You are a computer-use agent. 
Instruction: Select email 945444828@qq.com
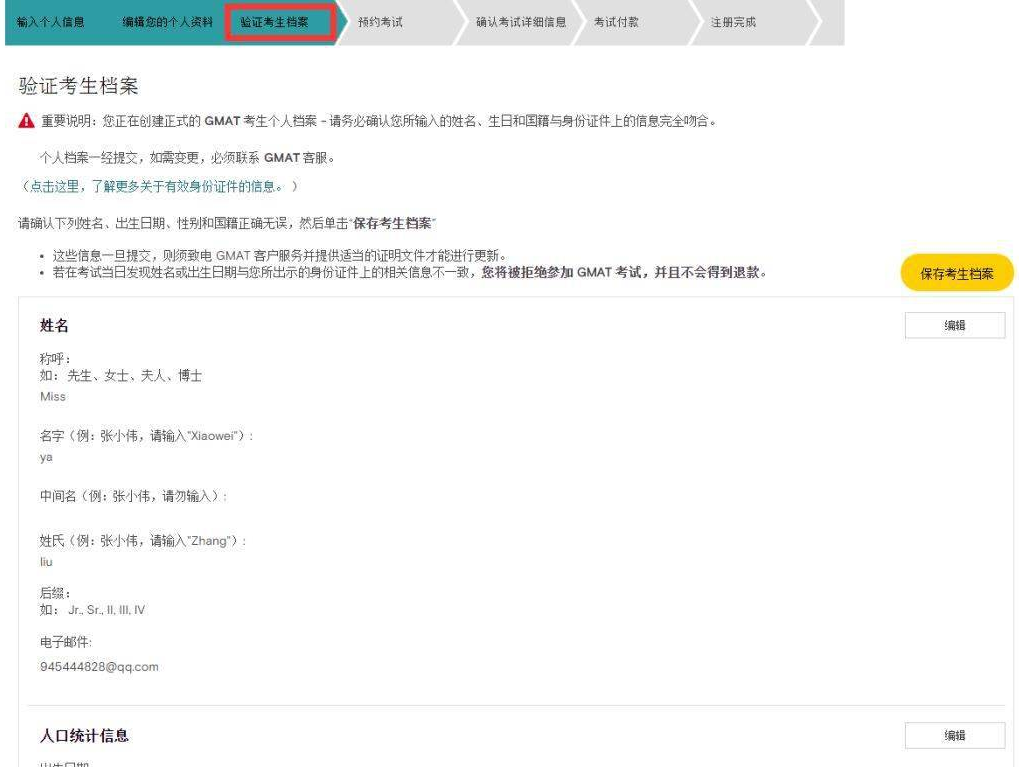click(x=99, y=666)
